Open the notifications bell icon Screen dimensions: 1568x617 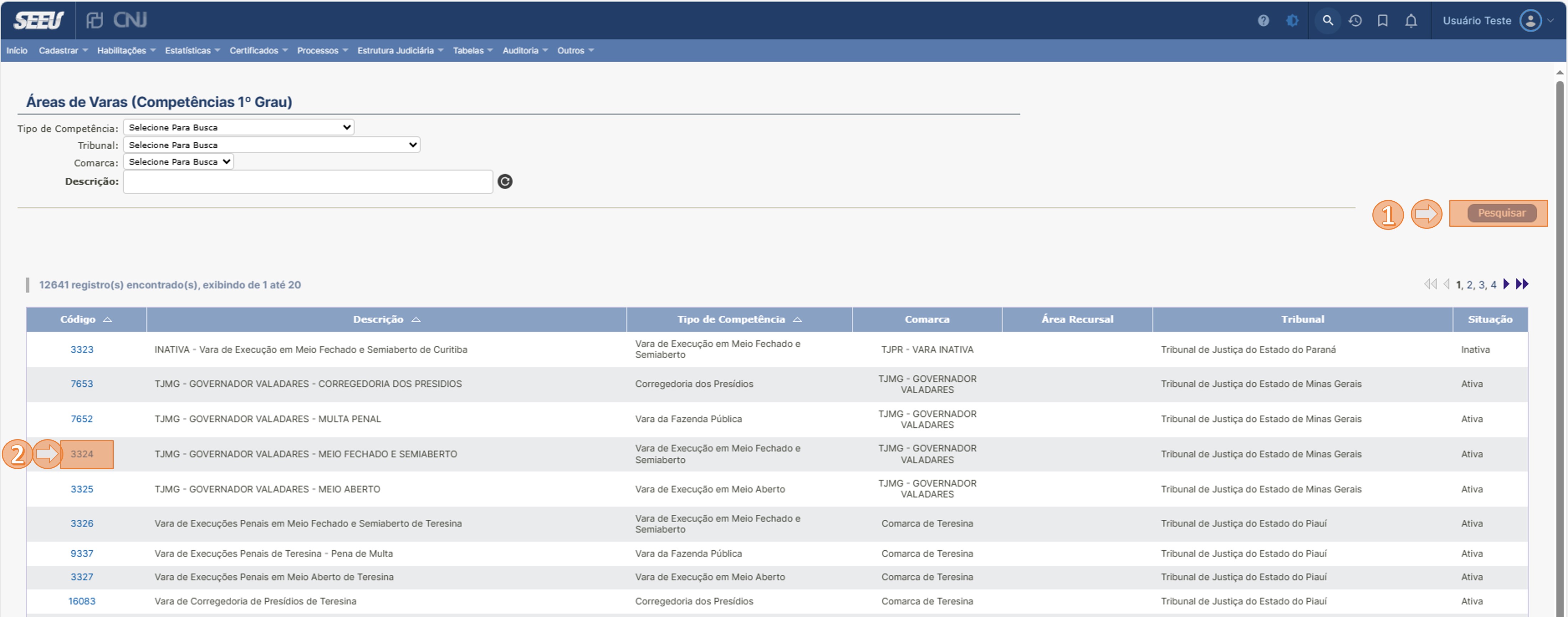1411,21
